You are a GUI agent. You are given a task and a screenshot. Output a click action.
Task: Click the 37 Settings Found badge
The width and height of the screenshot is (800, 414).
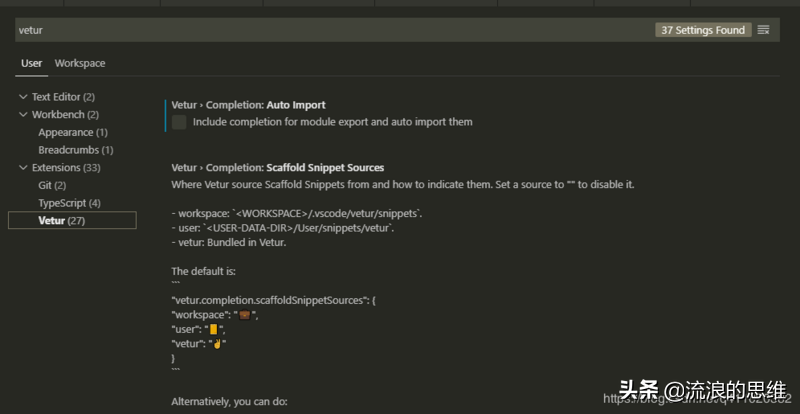point(703,30)
